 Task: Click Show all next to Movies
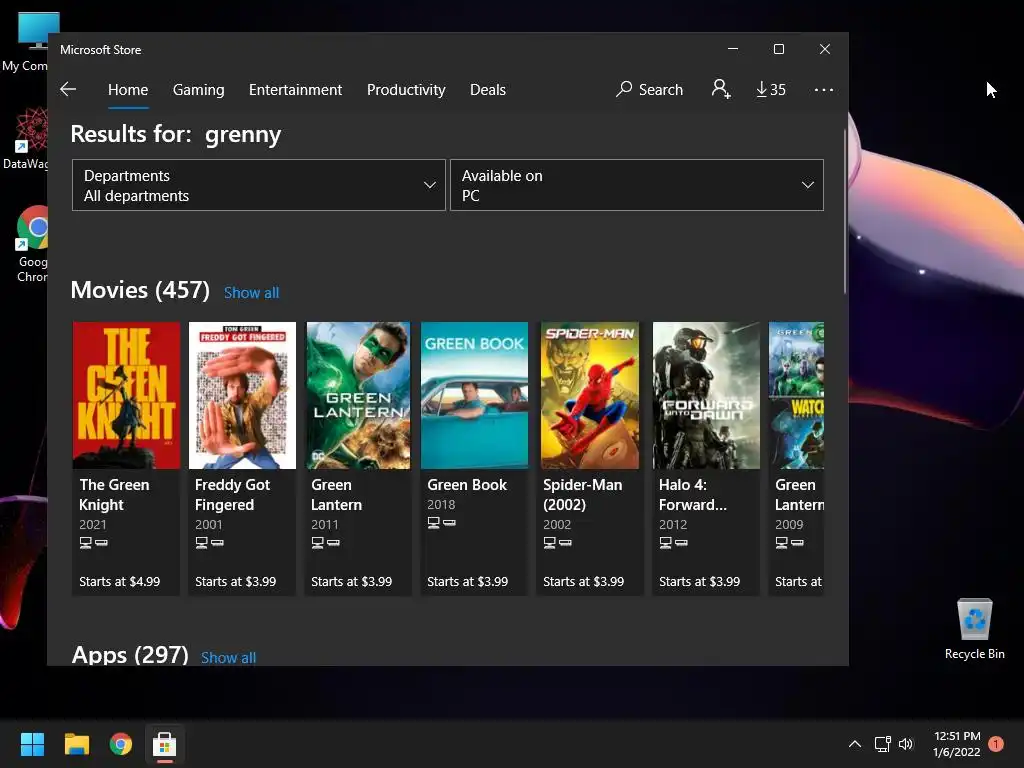coord(251,293)
